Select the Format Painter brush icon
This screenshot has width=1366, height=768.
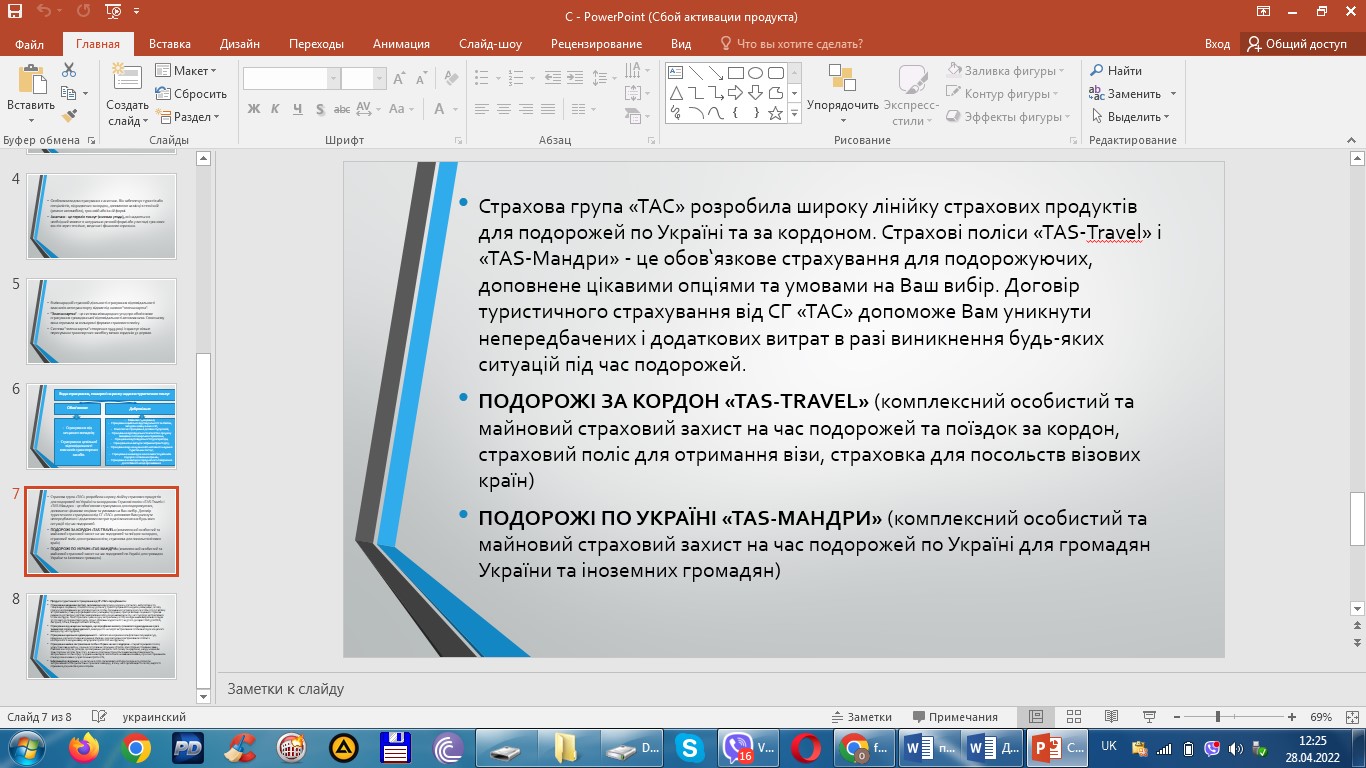(x=69, y=116)
